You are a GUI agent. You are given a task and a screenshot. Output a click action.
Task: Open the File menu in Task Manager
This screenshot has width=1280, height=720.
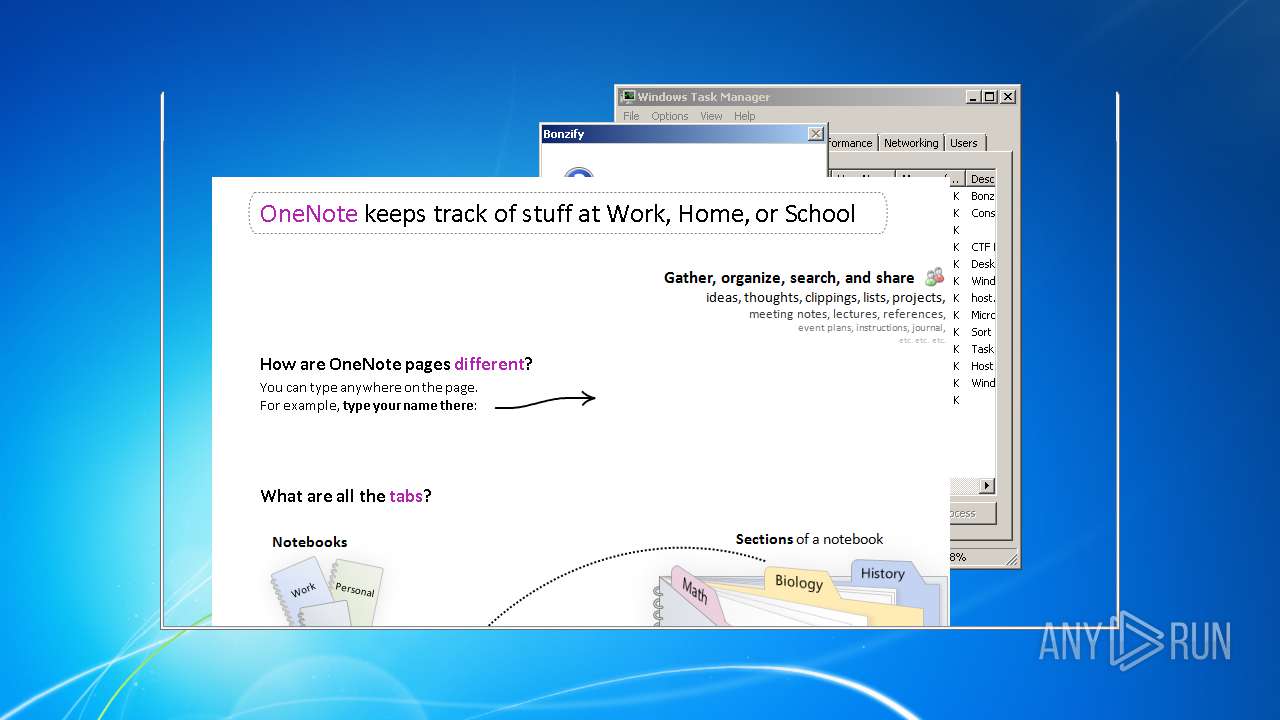(x=631, y=116)
